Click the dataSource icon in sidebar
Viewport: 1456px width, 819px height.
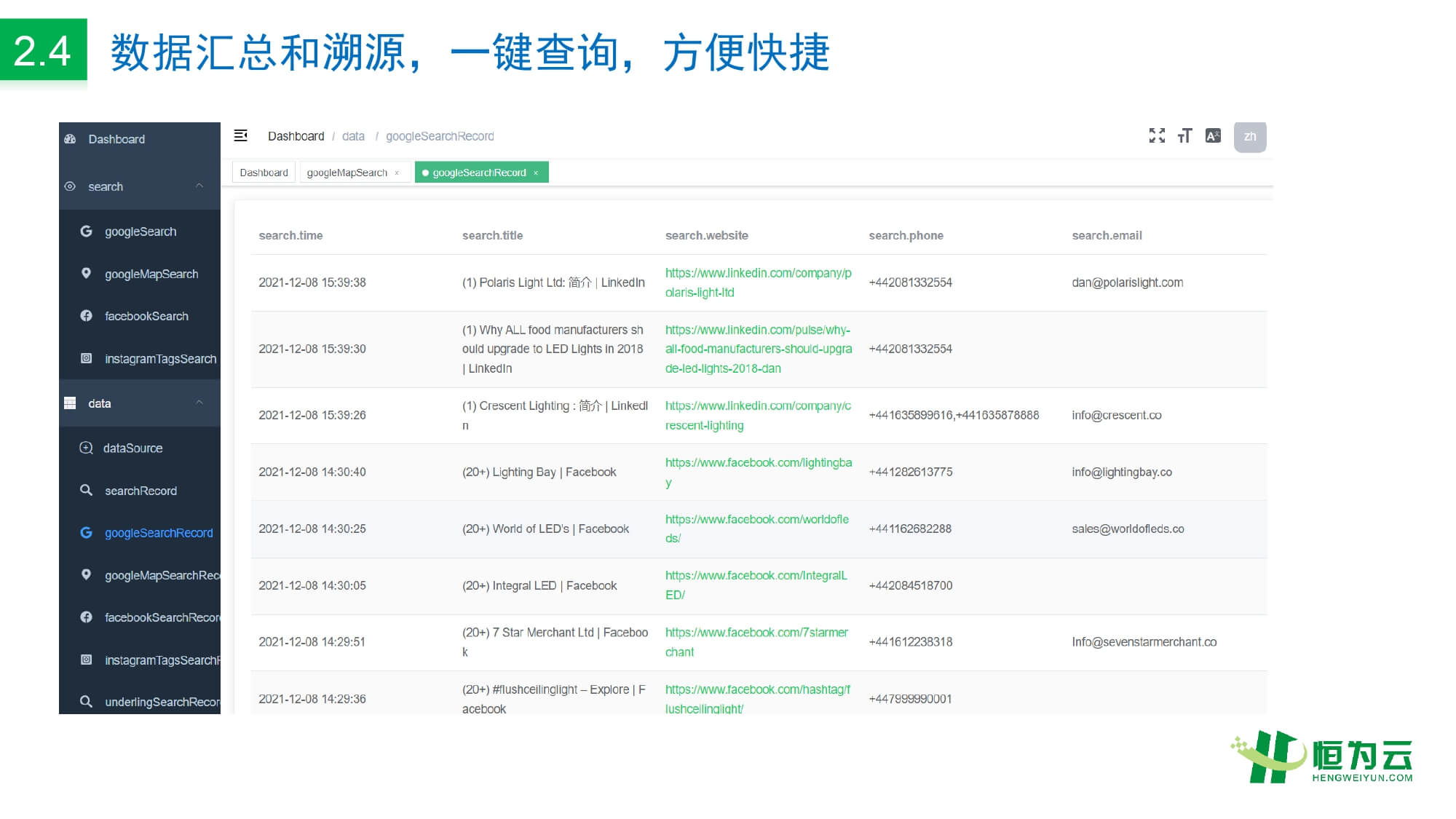(x=86, y=448)
